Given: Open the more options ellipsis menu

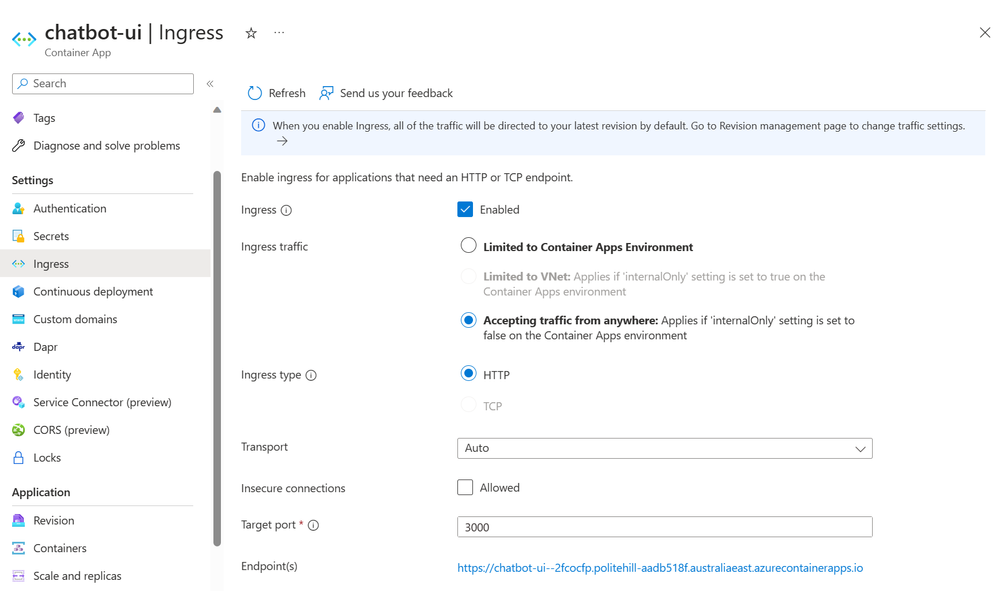Looking at the screenshot, I should (x=279, y=32).
